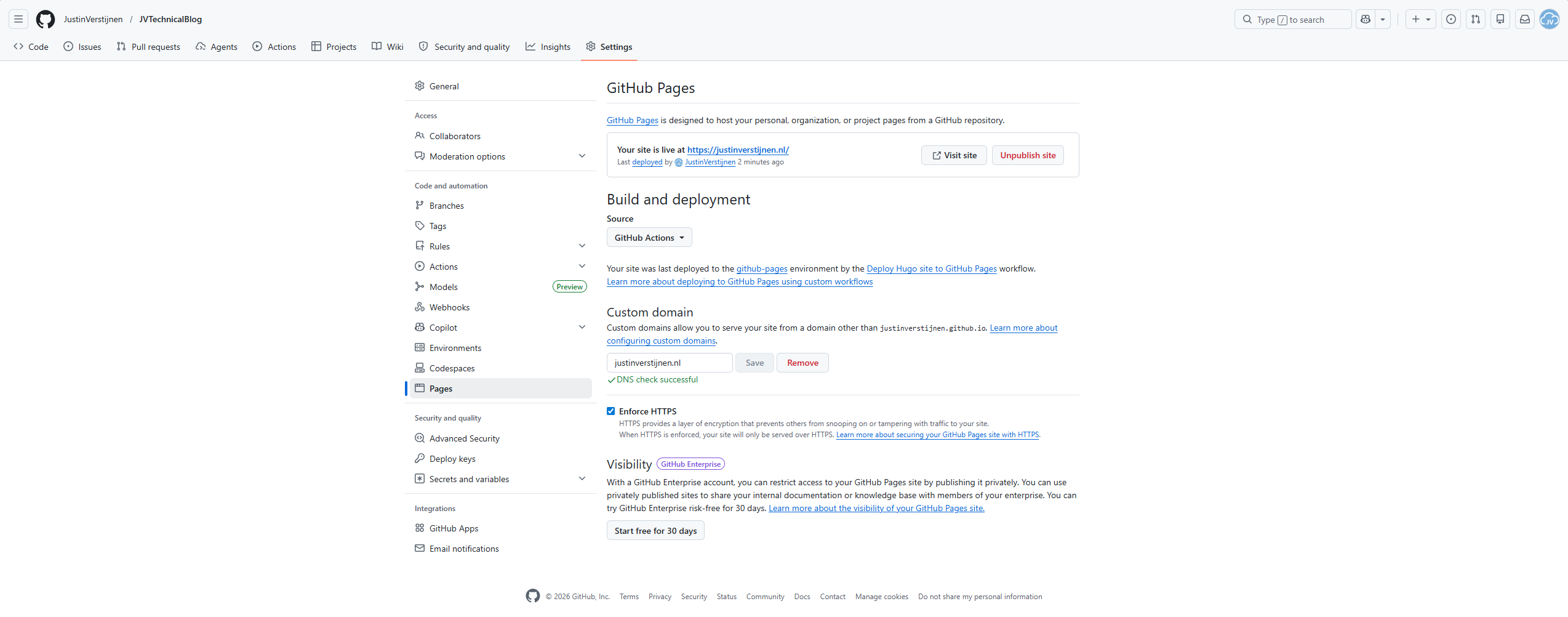1568x617 pixels.
Task: Open Learn more about deploying with custom workflows
Action: pos(740,281)
